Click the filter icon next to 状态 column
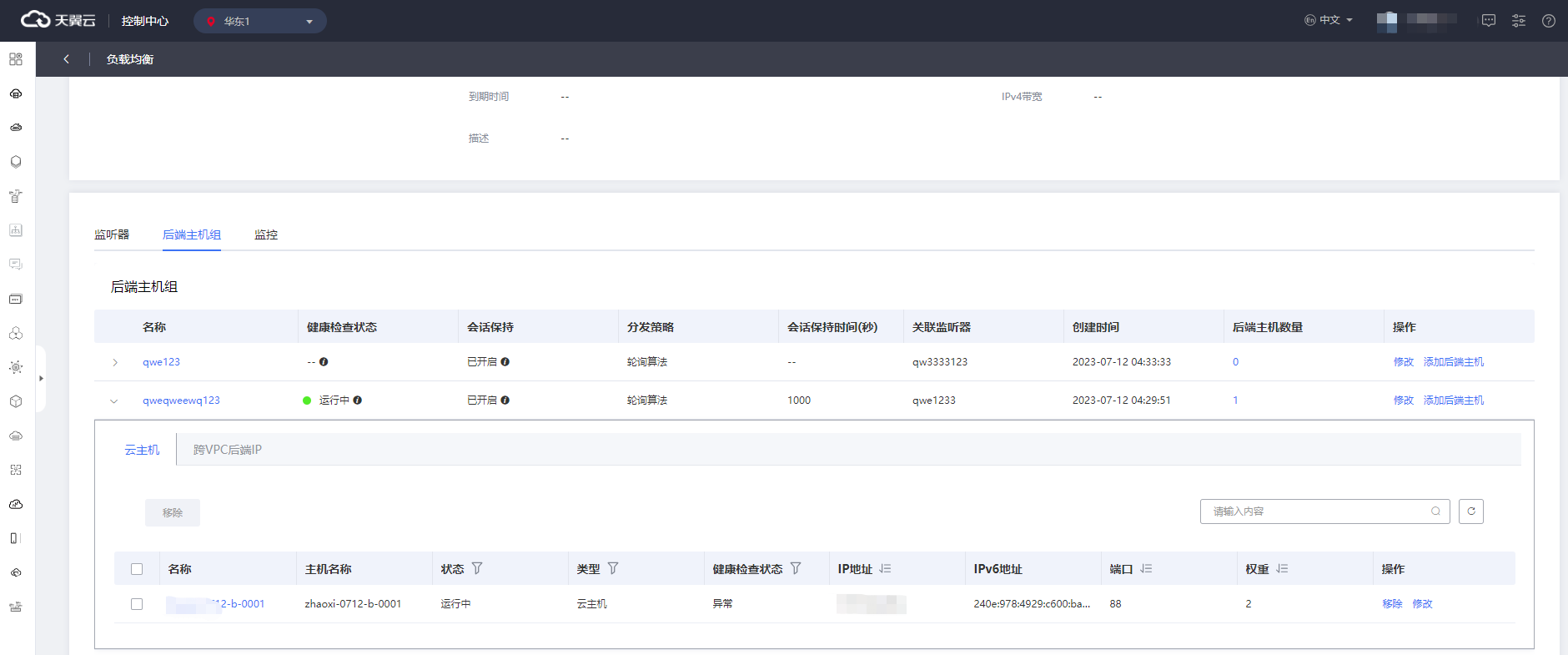 coord(477,568)
